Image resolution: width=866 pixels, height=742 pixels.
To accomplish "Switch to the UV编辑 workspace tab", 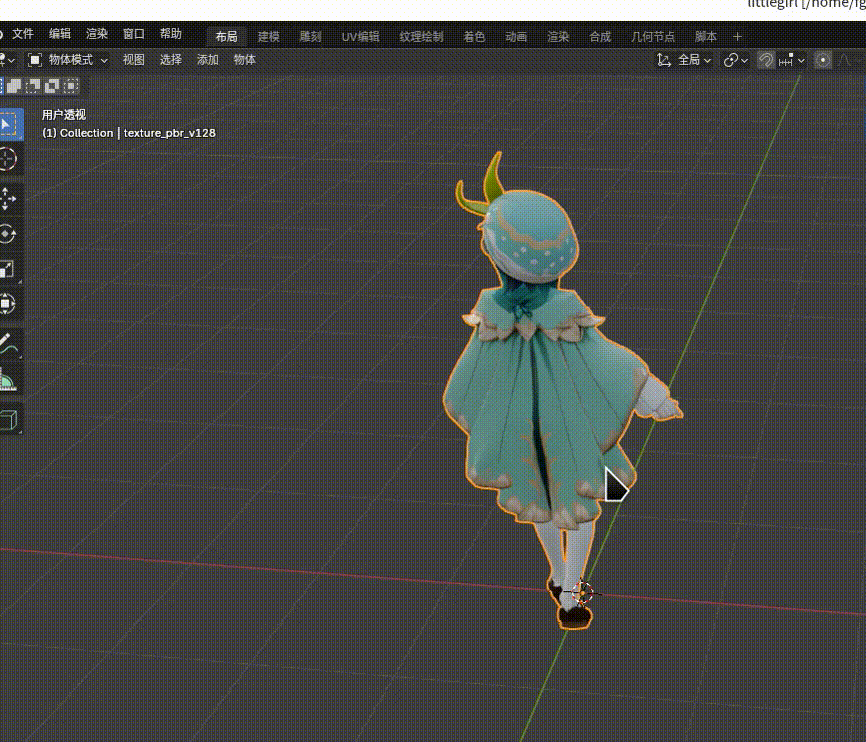I will pos(360,36).
